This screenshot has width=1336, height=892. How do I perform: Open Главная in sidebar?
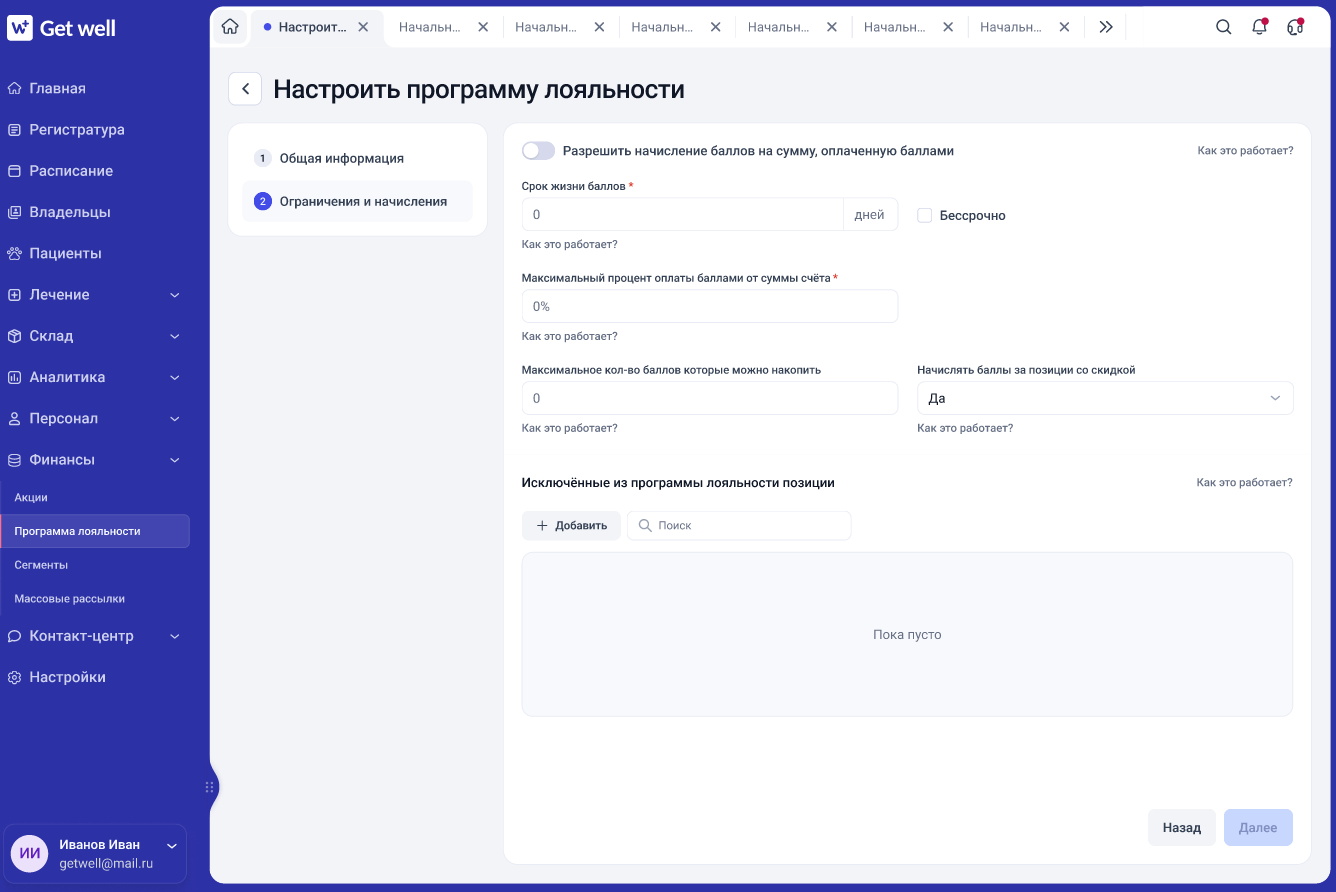click(x=57, y=88)
